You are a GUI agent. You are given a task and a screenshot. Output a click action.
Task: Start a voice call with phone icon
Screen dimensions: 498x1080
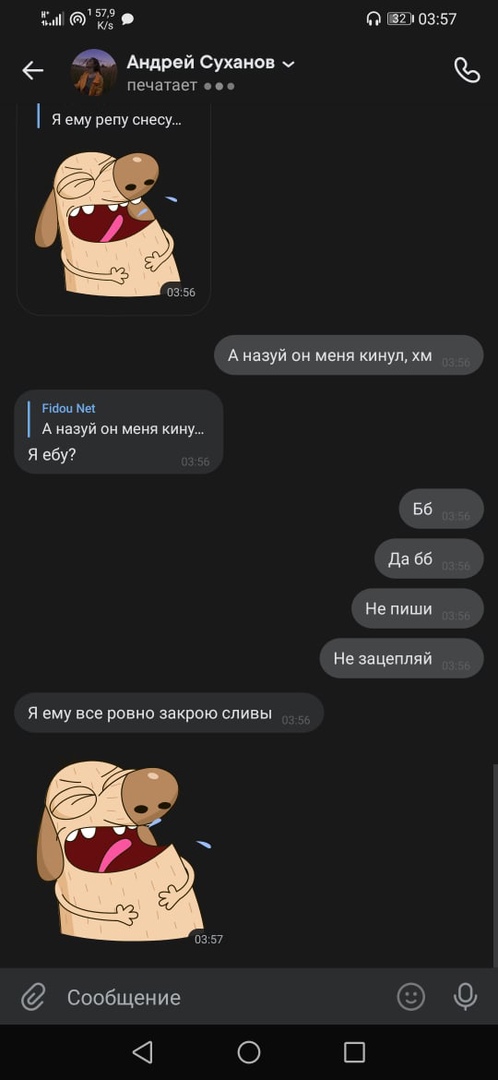466,70
